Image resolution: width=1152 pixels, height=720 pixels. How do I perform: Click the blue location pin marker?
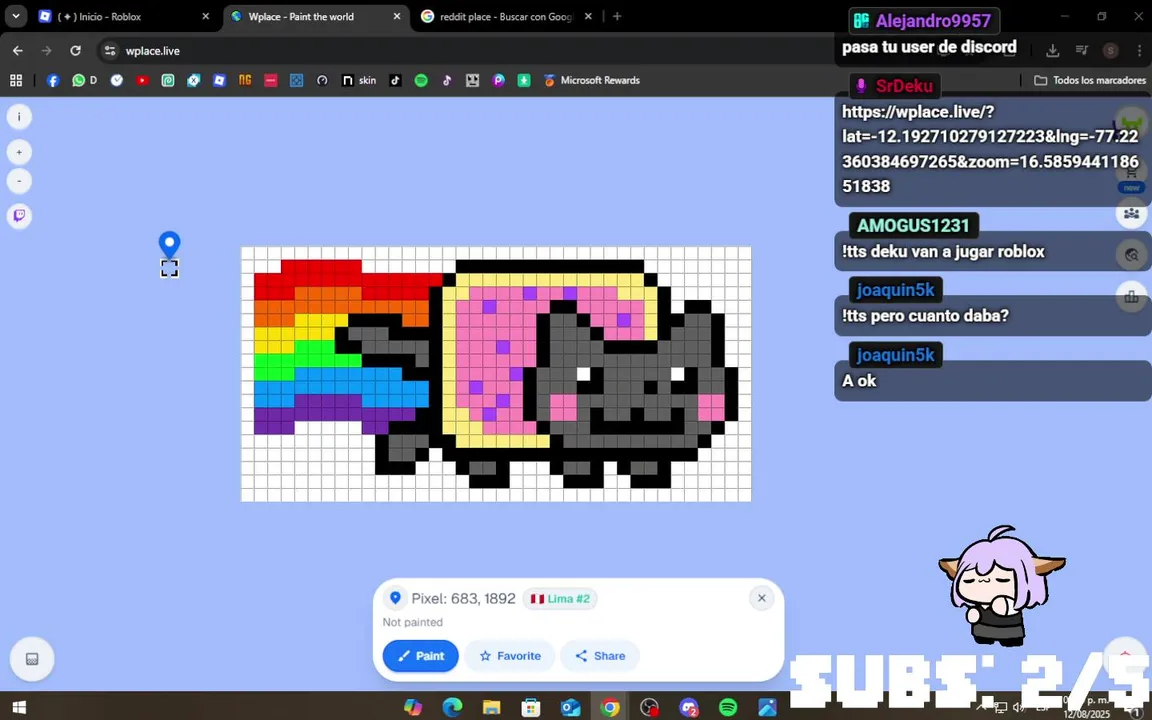pos(170,244)
